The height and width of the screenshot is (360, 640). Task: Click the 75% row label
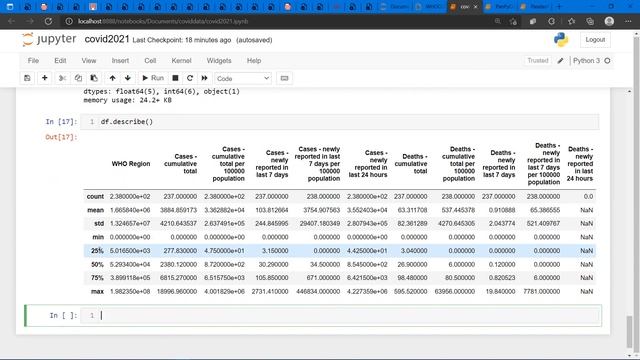click(x=97, y=278)
